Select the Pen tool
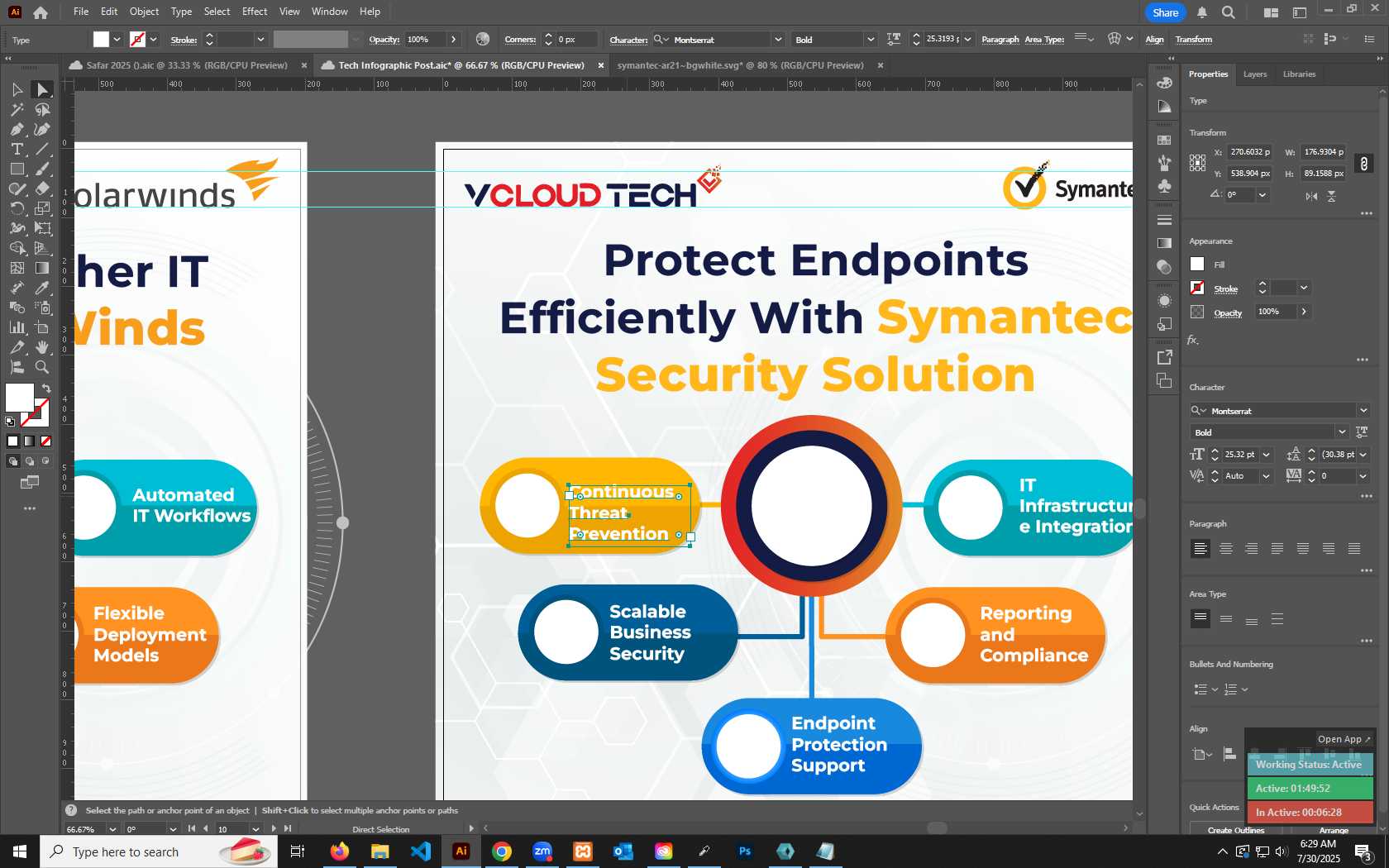This screenshot has height=868, width=1389. [x=17, y=129]
